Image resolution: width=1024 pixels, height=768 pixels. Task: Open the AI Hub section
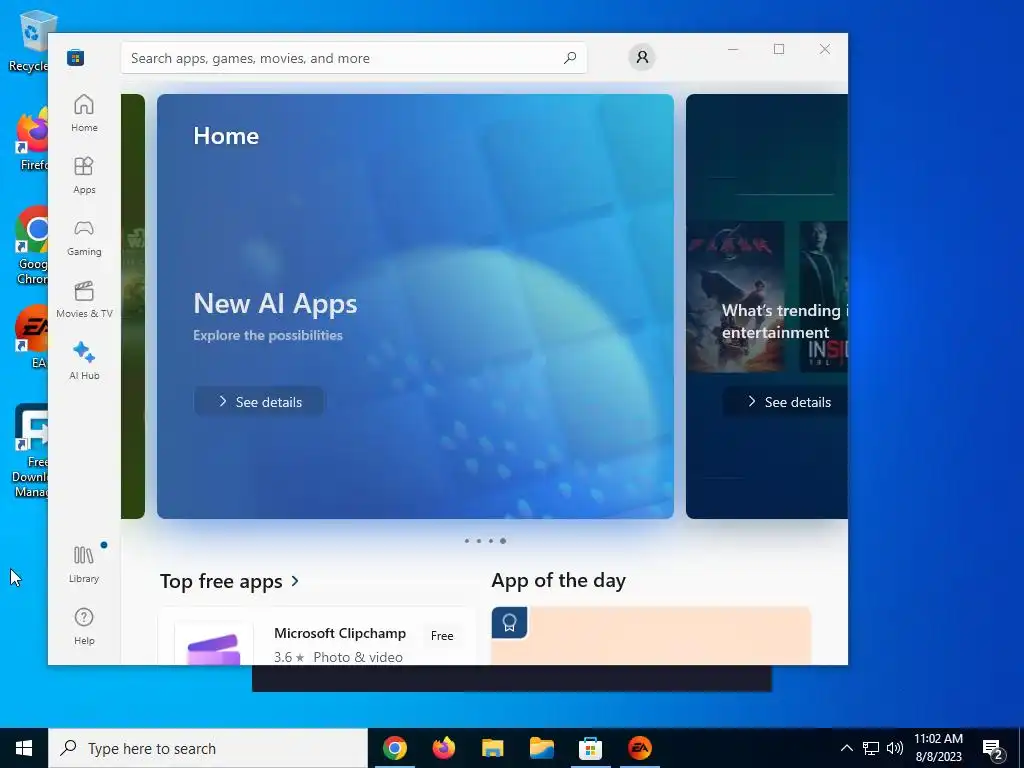point(84,361)
